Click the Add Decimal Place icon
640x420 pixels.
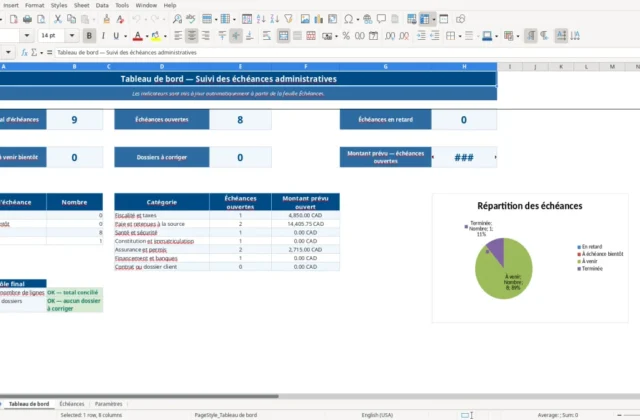pyautogui.click(x=390, y=36)
